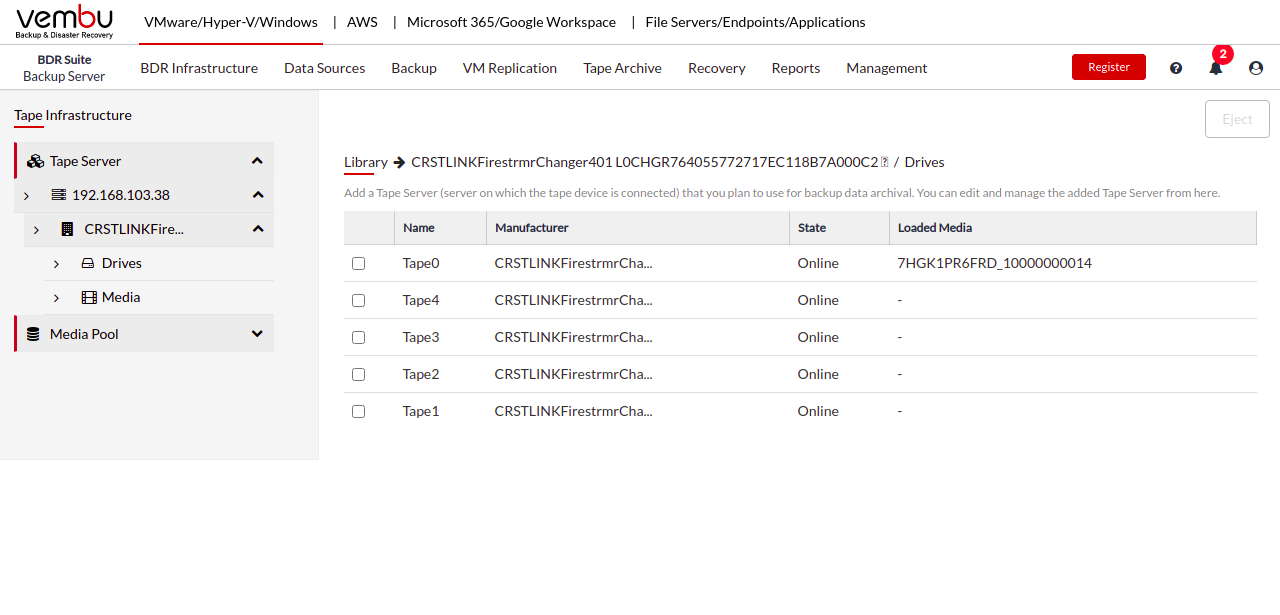Switch to the AWS tab
1280x615 pixels.
[362, 22]
